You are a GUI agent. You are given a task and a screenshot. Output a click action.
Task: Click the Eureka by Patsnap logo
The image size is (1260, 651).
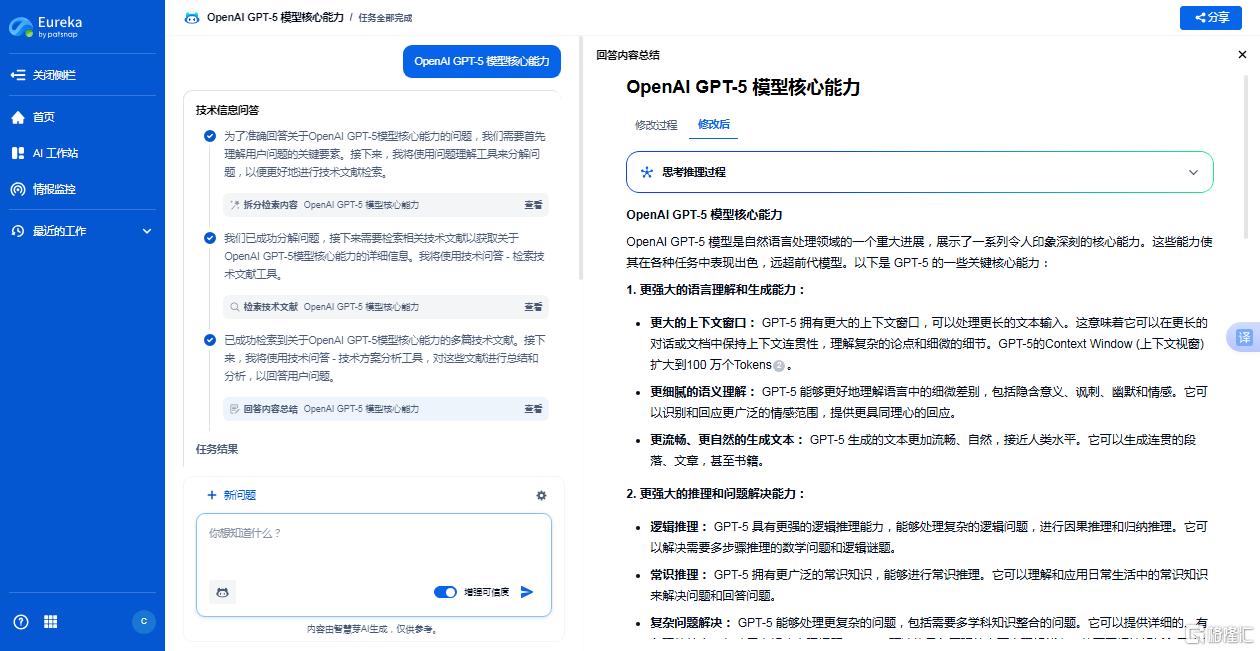47,26
